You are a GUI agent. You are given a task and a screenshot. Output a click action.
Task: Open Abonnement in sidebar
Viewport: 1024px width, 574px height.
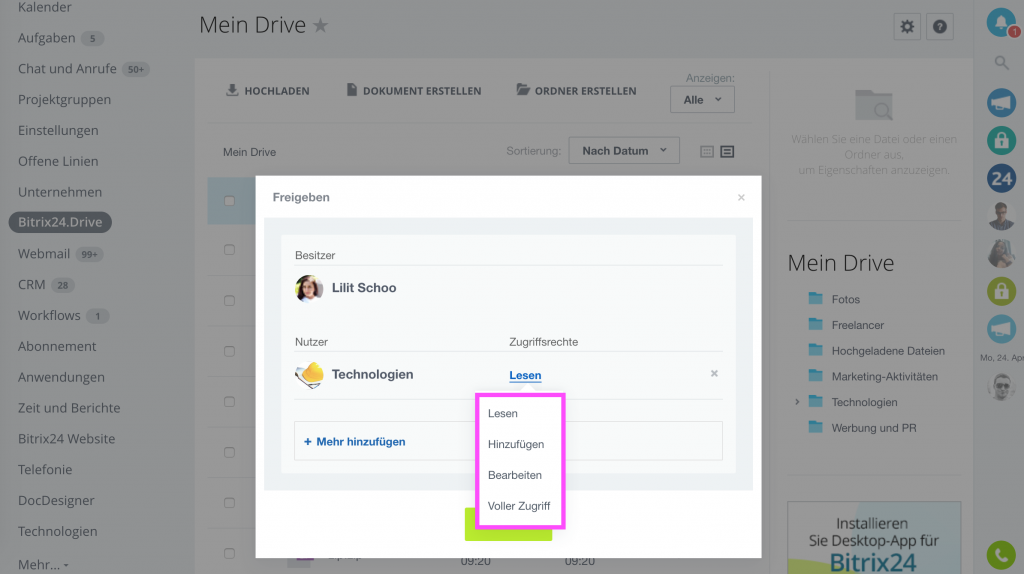pos(57,346)
